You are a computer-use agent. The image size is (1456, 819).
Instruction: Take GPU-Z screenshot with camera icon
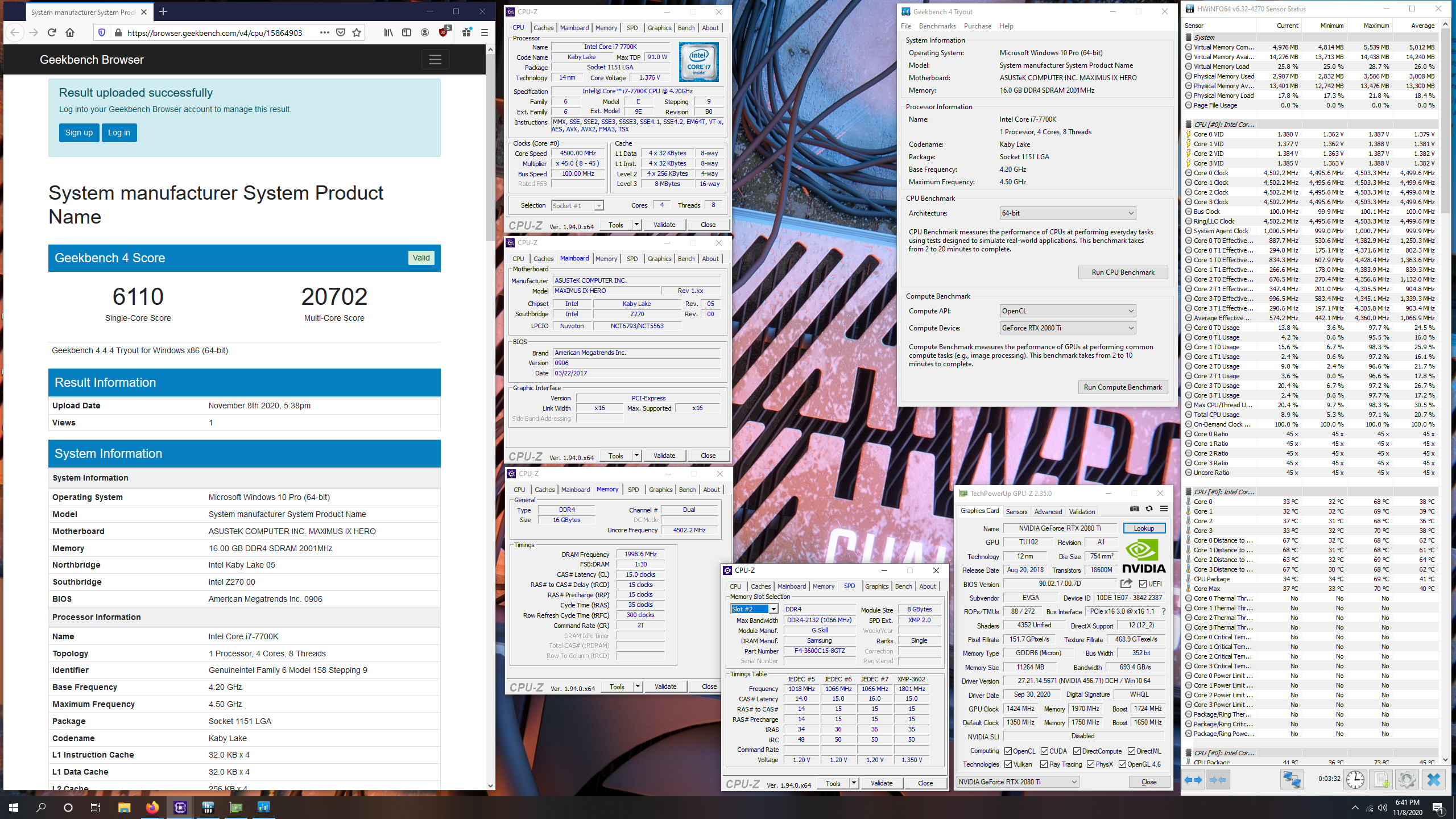pyautogui.click(x=1134, y=508)
